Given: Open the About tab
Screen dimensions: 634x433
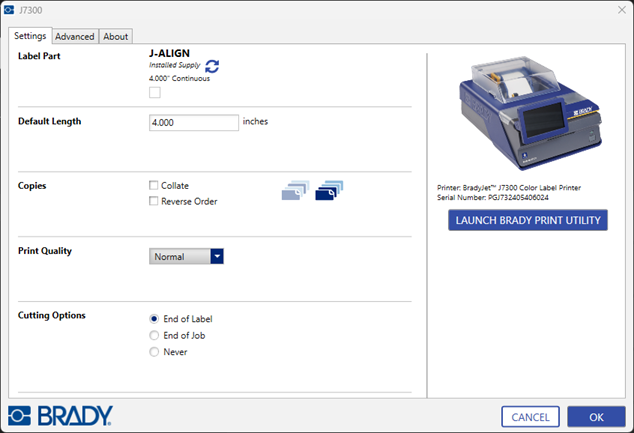Looking at the screenshot, I should [116, 37].
